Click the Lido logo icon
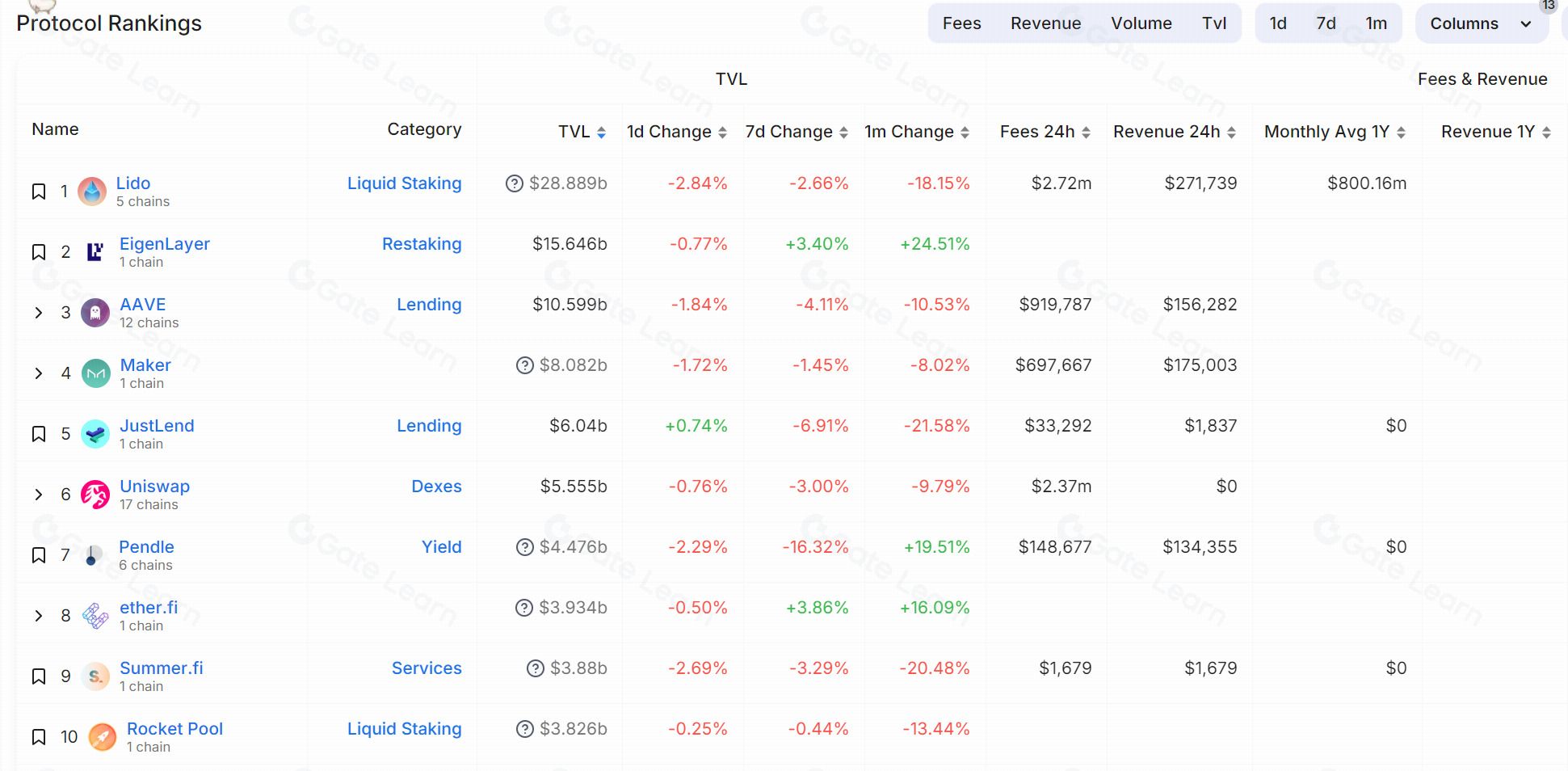Image resolution: width=1568 pixels, height=771 pixels. pyautogui.click(x=92, y=192)
